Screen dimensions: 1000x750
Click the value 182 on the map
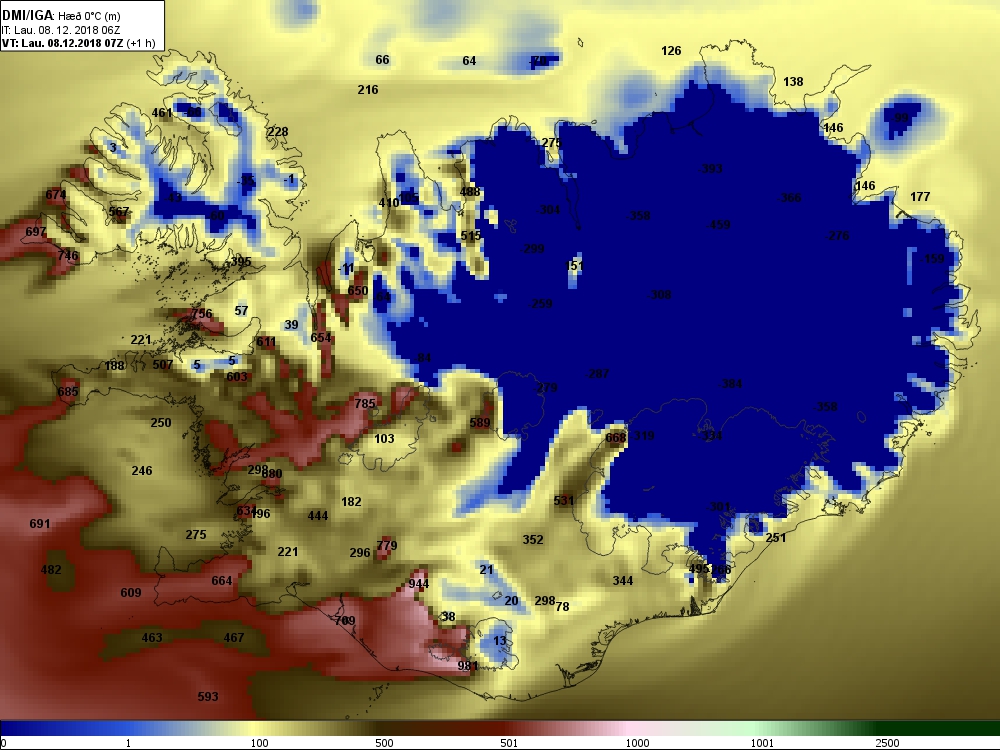(x=351, y=502)
